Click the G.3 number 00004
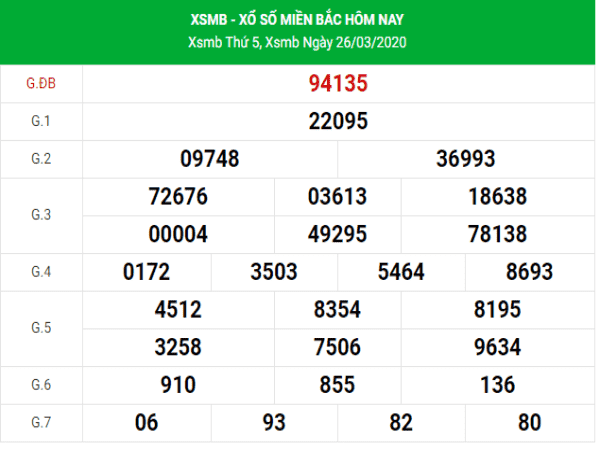 tap(178, 234)
